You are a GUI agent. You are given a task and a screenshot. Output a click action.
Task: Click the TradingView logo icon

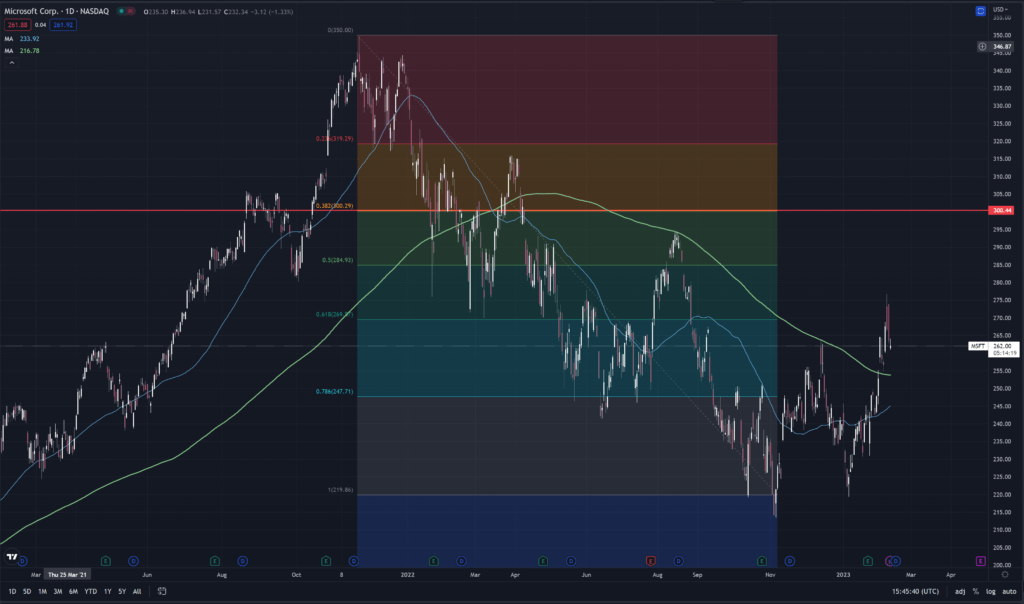[x=12, y=557]
